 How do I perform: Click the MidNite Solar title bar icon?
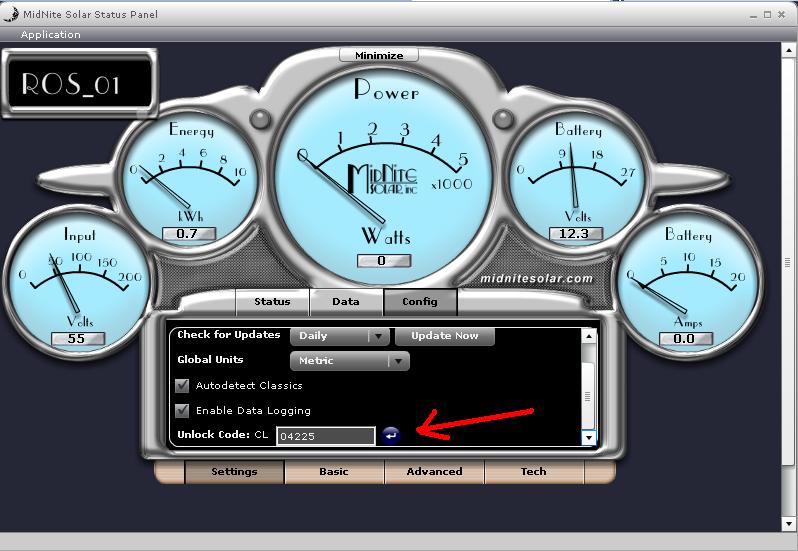pos(11,14)
